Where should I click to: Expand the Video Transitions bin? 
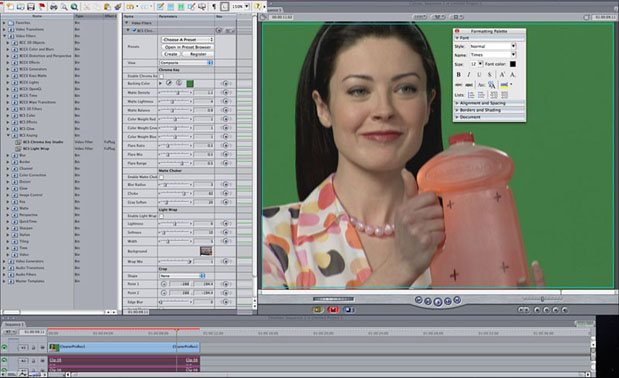click(5, 29)
